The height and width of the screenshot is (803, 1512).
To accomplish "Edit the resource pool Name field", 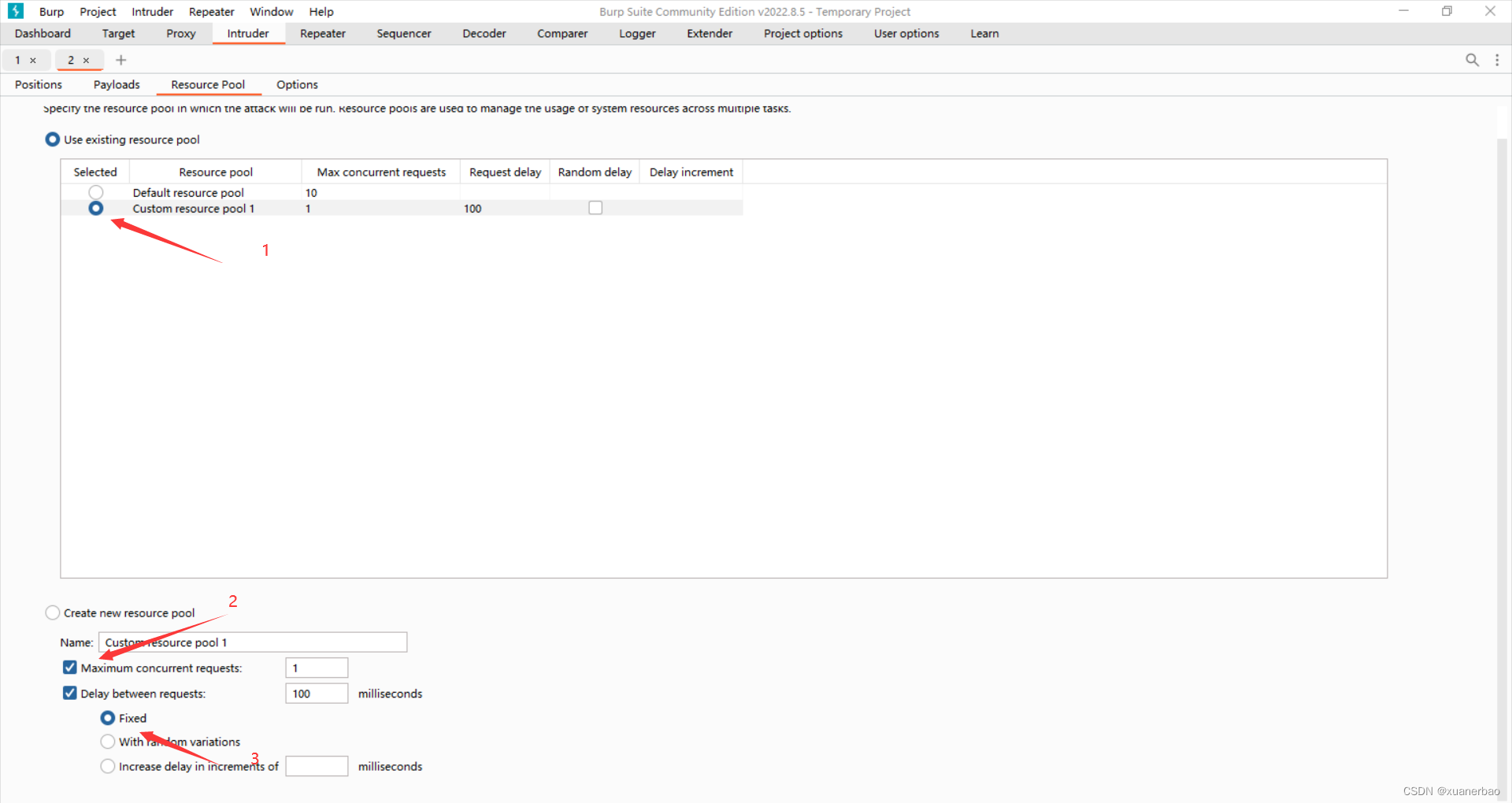I will [252, 642].
